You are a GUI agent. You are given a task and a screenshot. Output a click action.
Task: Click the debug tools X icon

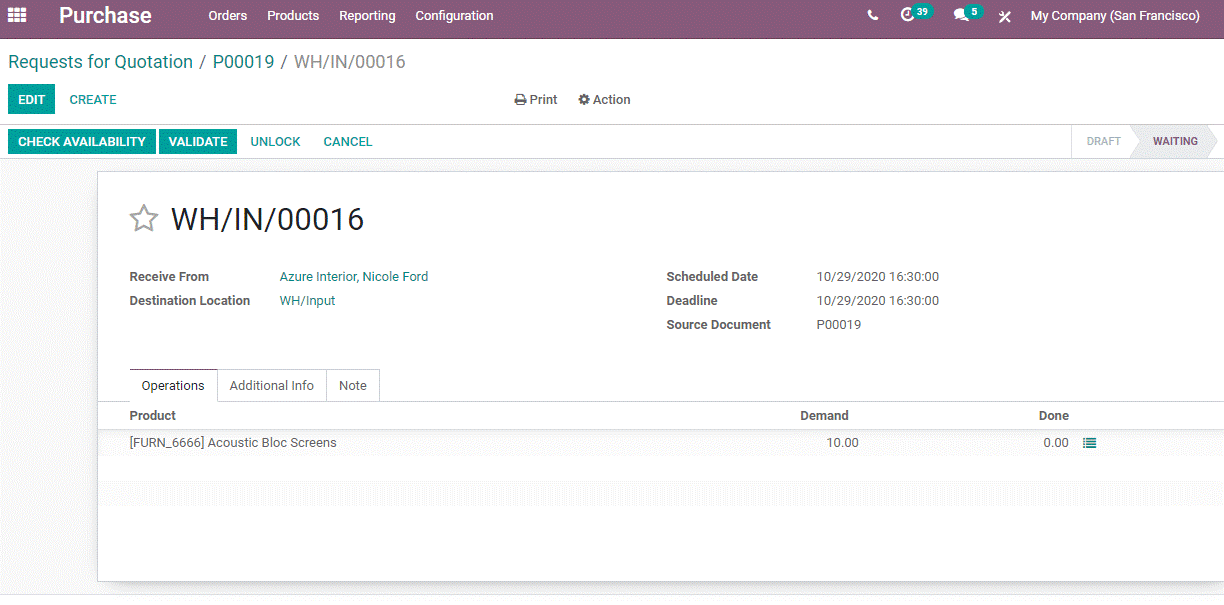pyautogui.click(x=1005, y=16)
